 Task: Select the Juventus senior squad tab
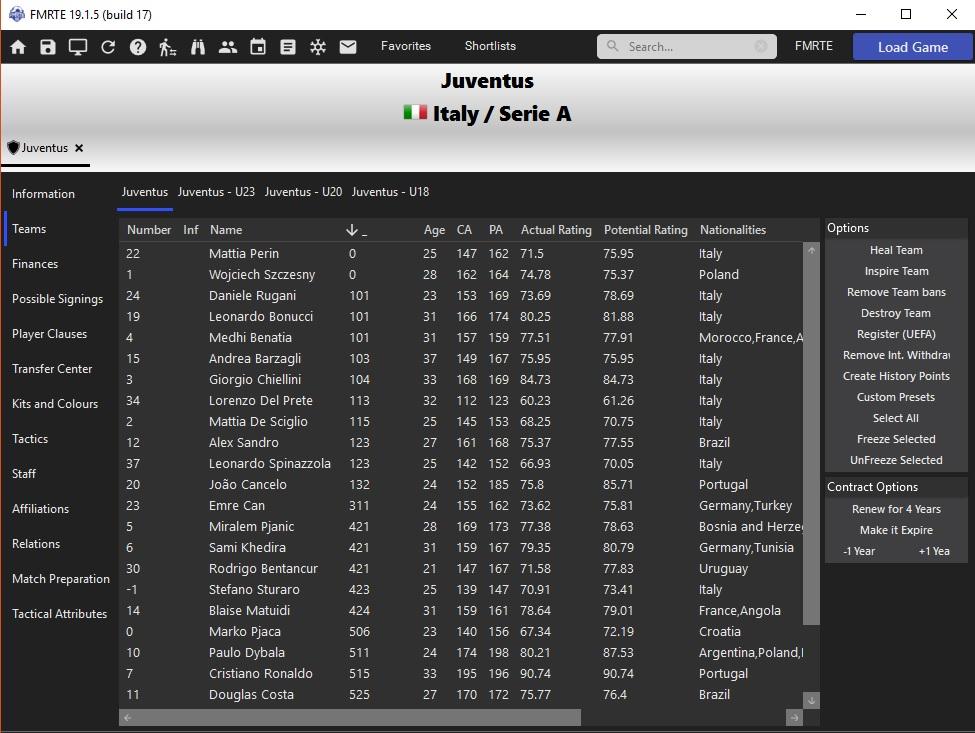[145, 192]
